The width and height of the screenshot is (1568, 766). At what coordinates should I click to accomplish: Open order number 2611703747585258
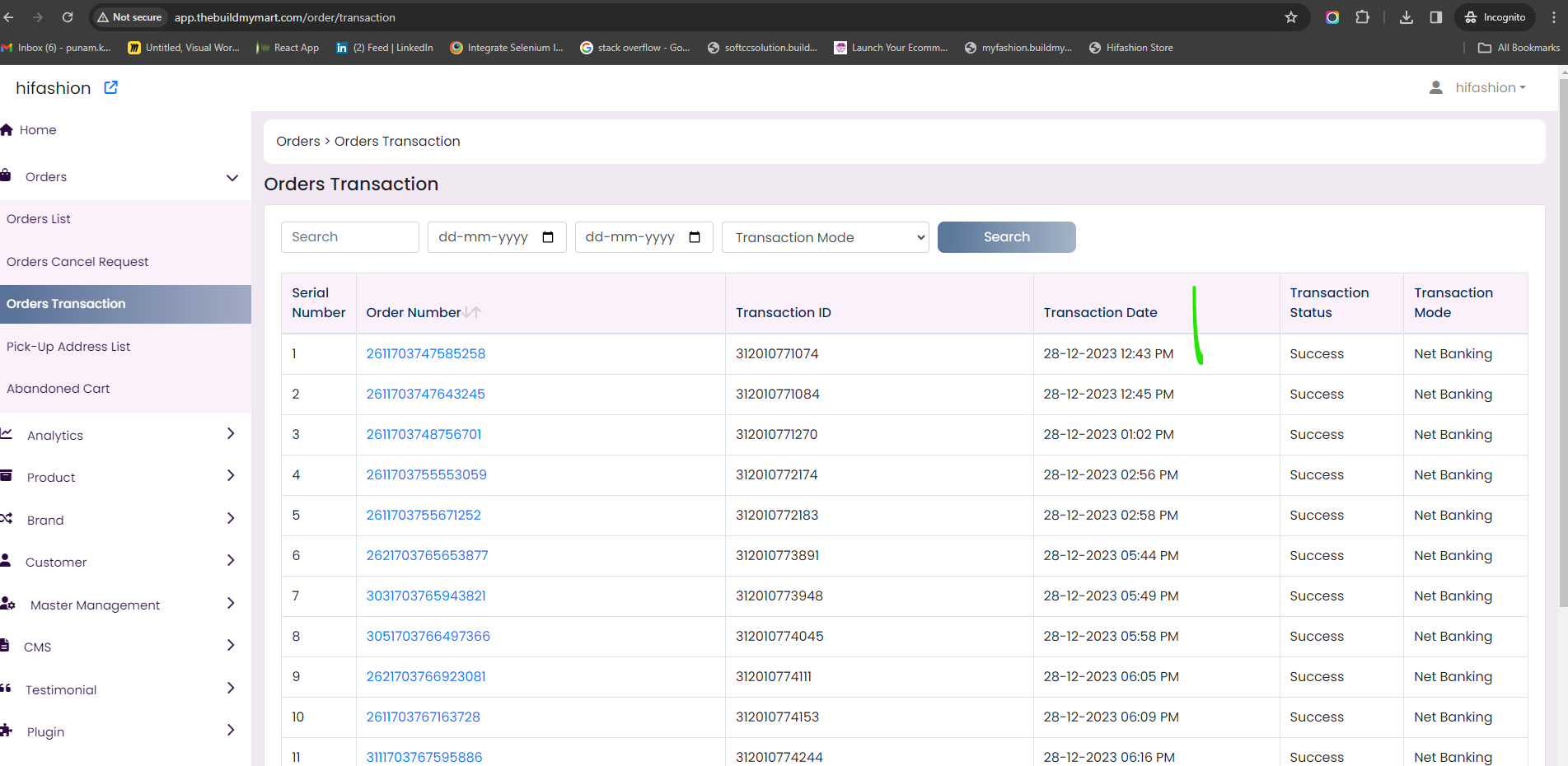(x=426, y=353)
